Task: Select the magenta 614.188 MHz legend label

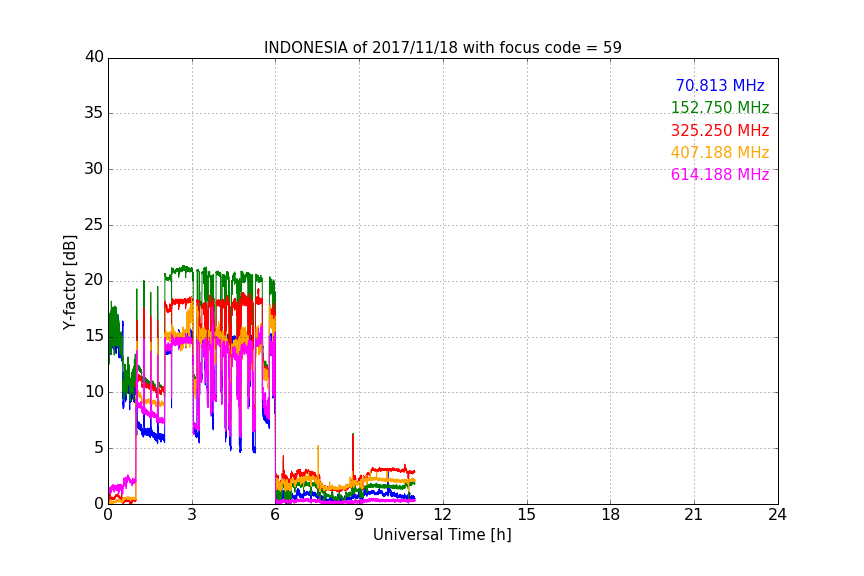Action: 720,174
